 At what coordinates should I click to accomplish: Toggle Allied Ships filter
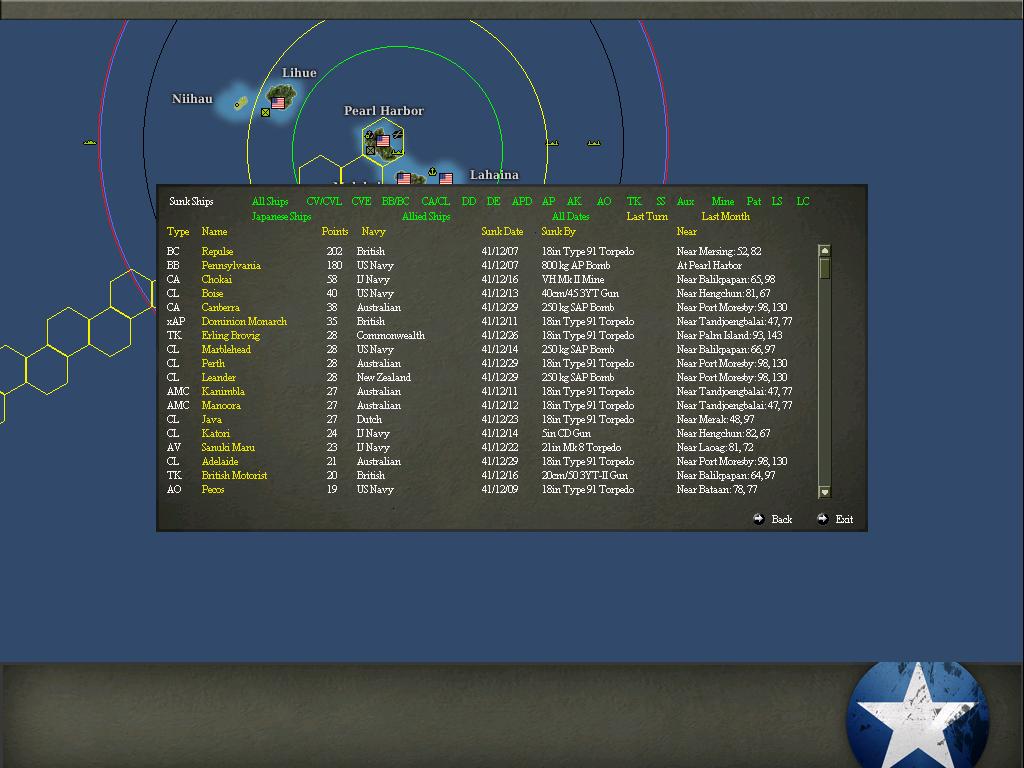tap(426, 216)
